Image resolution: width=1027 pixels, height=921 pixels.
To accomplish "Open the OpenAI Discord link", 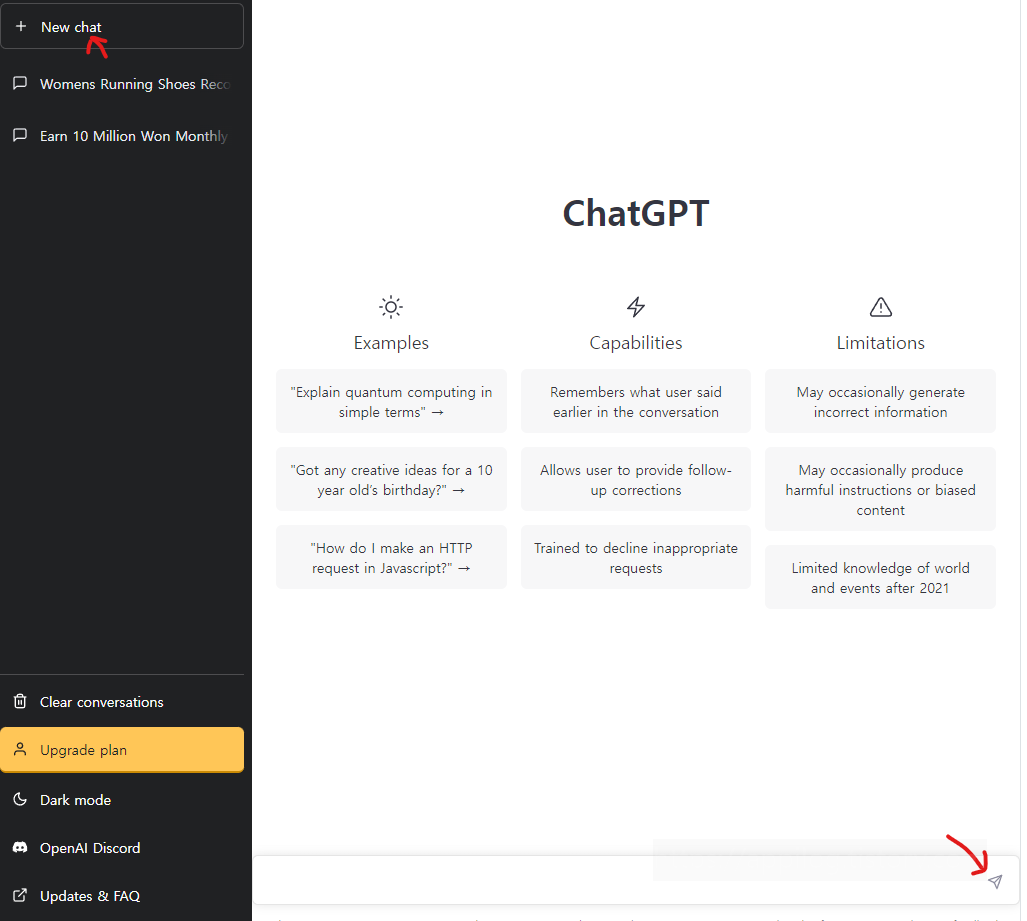I will click(122, 848).
